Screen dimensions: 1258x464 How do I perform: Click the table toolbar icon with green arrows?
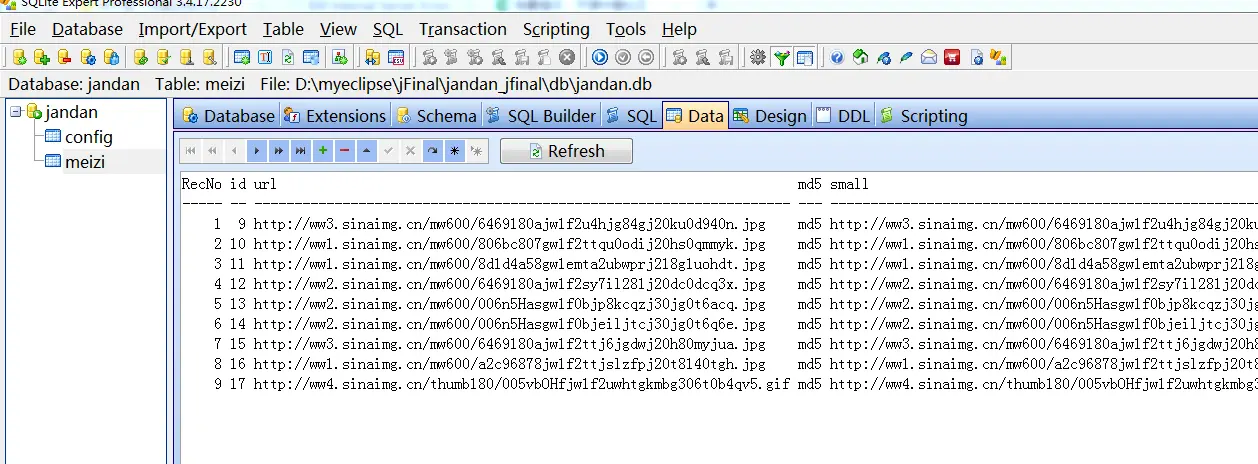click(288, 57)
